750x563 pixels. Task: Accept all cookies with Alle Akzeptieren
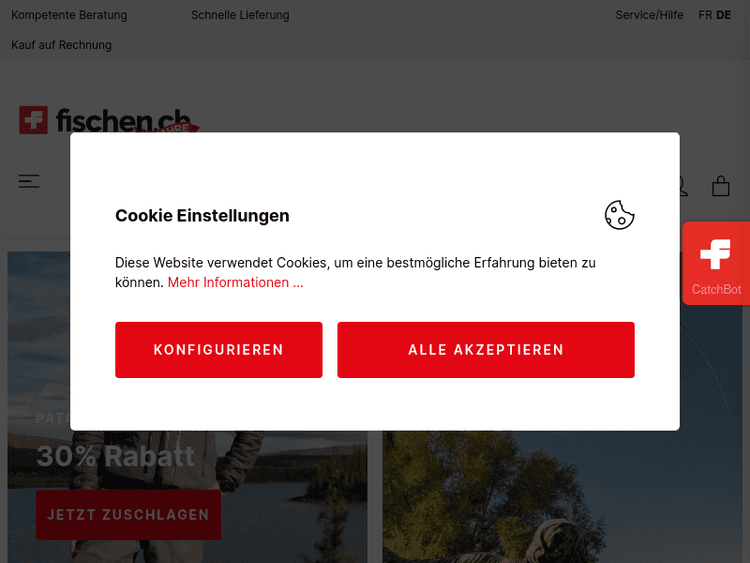click(486, 350)
